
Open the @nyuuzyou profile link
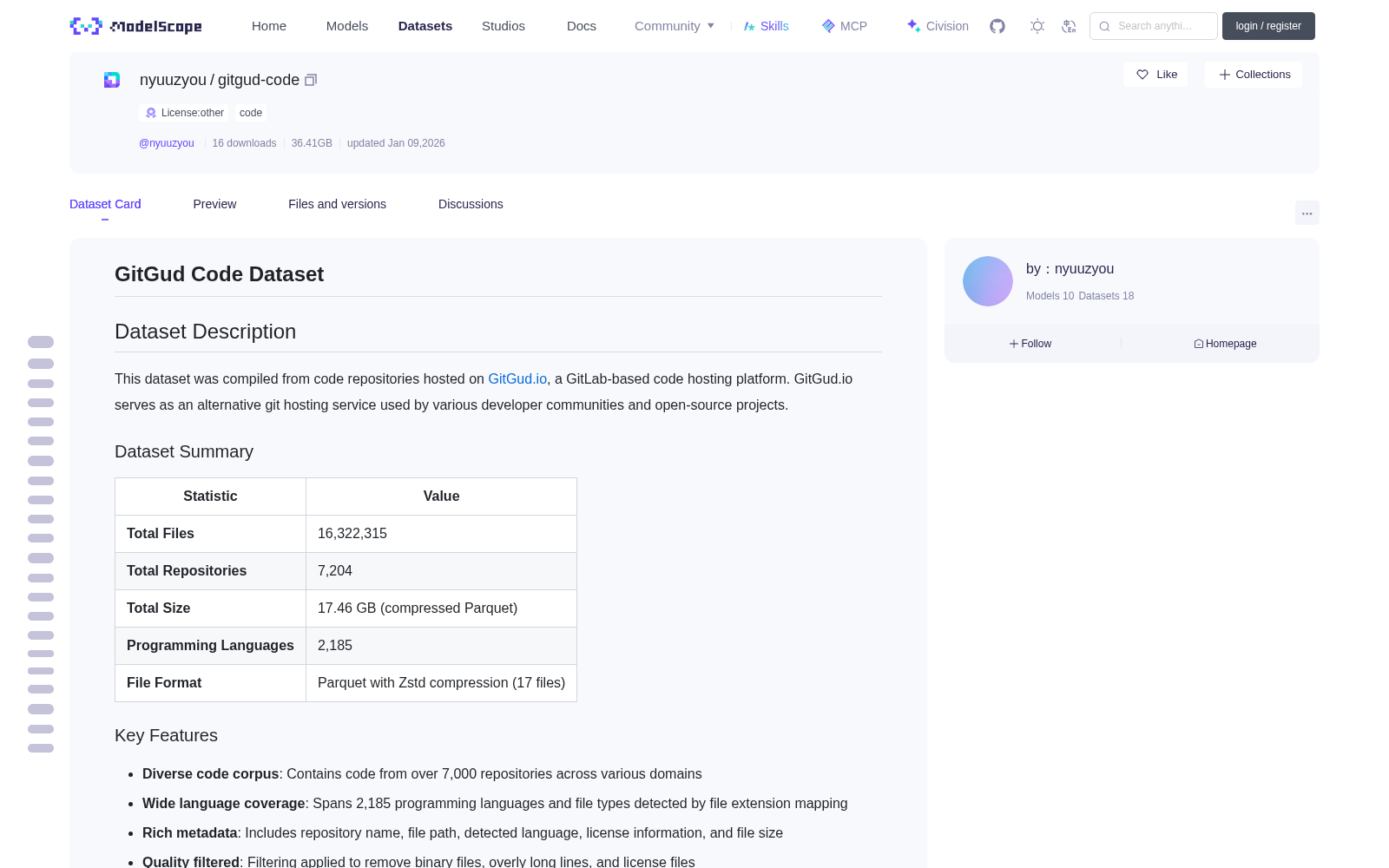pos(167,143)
